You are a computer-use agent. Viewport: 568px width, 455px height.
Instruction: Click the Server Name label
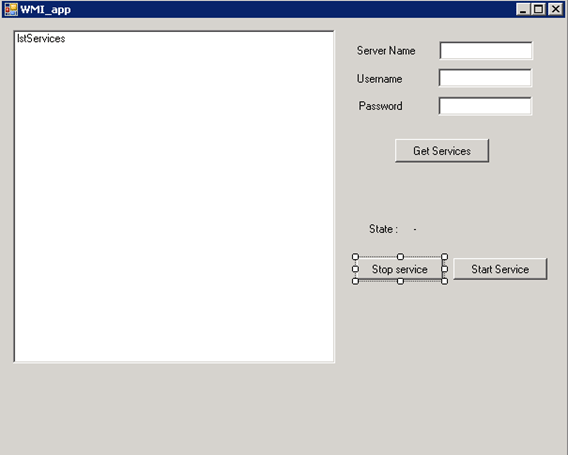pos(386,51)
